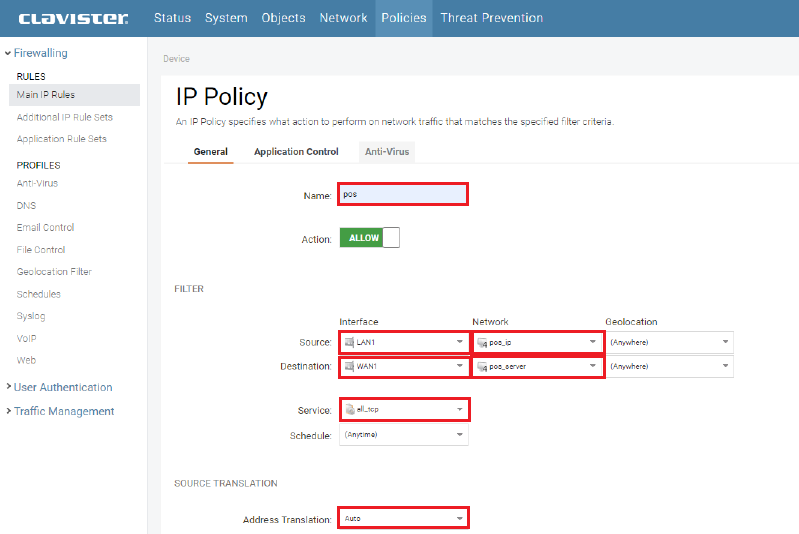Expand the User Authentication section
This screenshot has height=534, width=799.
(x=62, y=387)
